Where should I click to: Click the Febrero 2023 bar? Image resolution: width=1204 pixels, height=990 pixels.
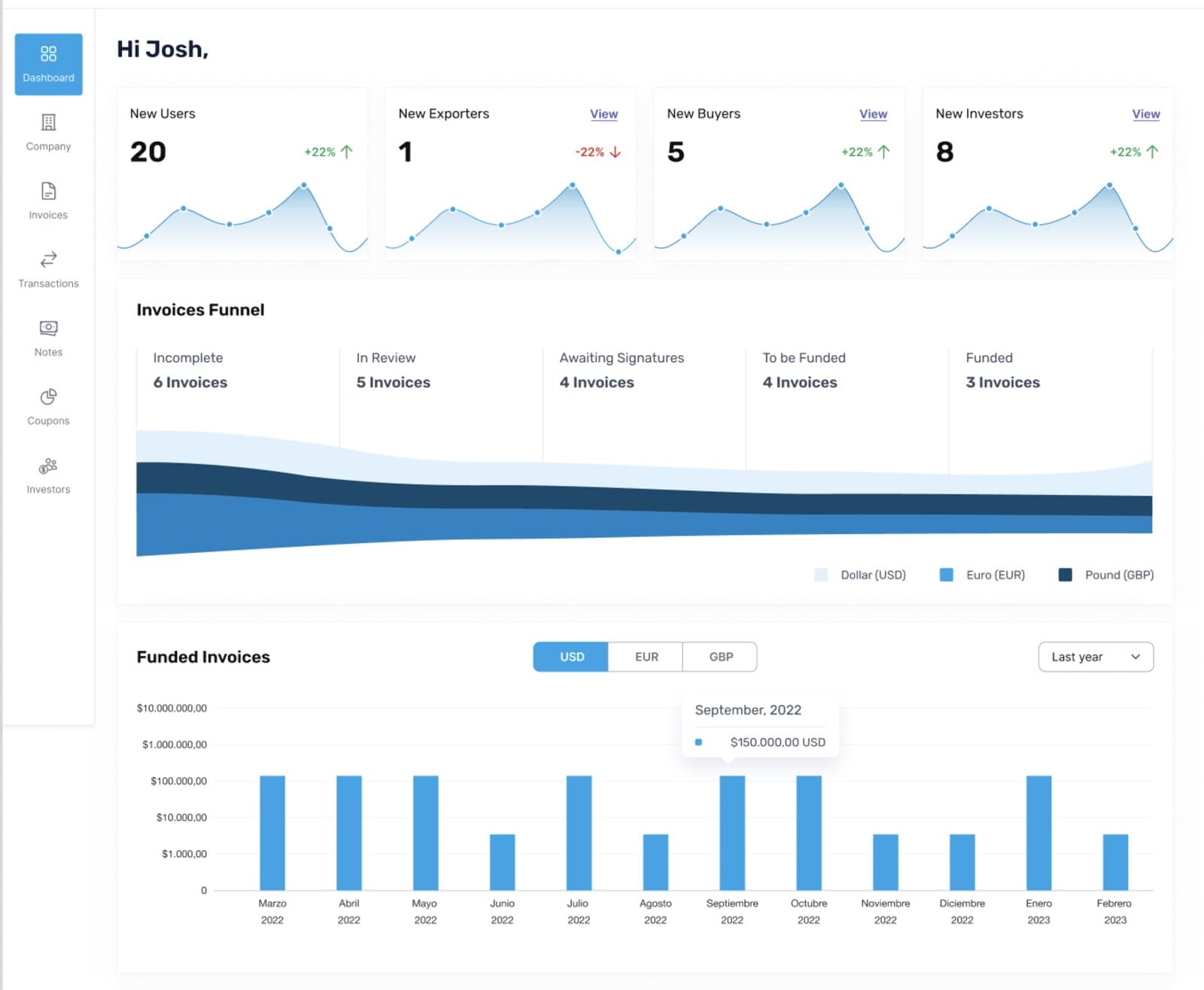(1115, 862)
